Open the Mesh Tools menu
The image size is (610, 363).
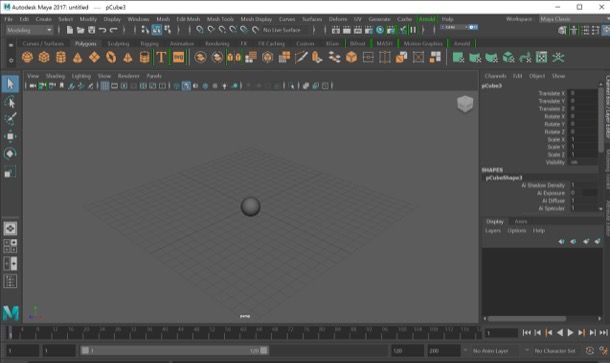(x=220, y=19)
